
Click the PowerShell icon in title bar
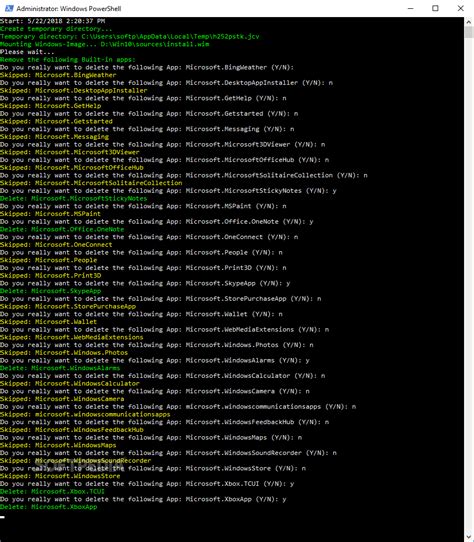click(9, 8)
